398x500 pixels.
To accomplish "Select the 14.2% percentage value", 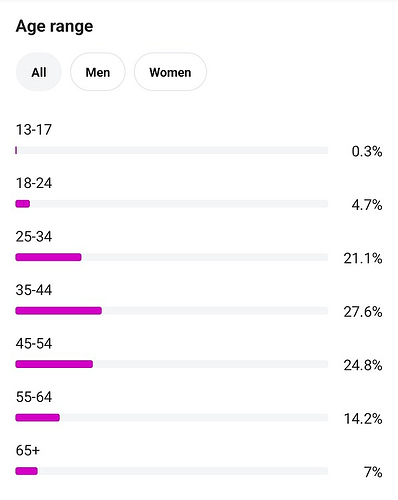I will 363,419.
